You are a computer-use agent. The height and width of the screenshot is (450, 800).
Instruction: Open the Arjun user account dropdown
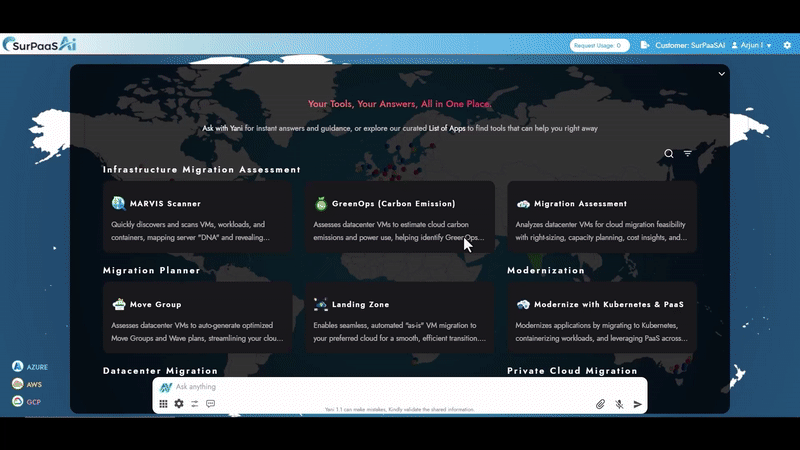751,45
